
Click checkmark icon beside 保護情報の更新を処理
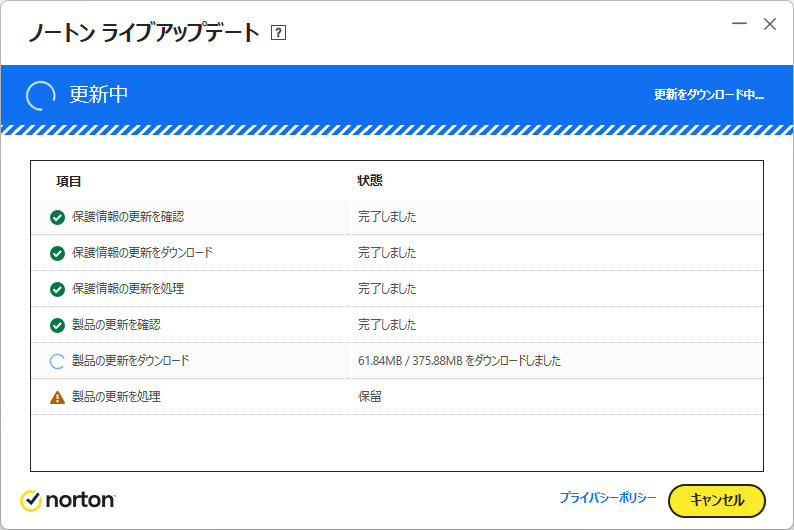(57, 290)
